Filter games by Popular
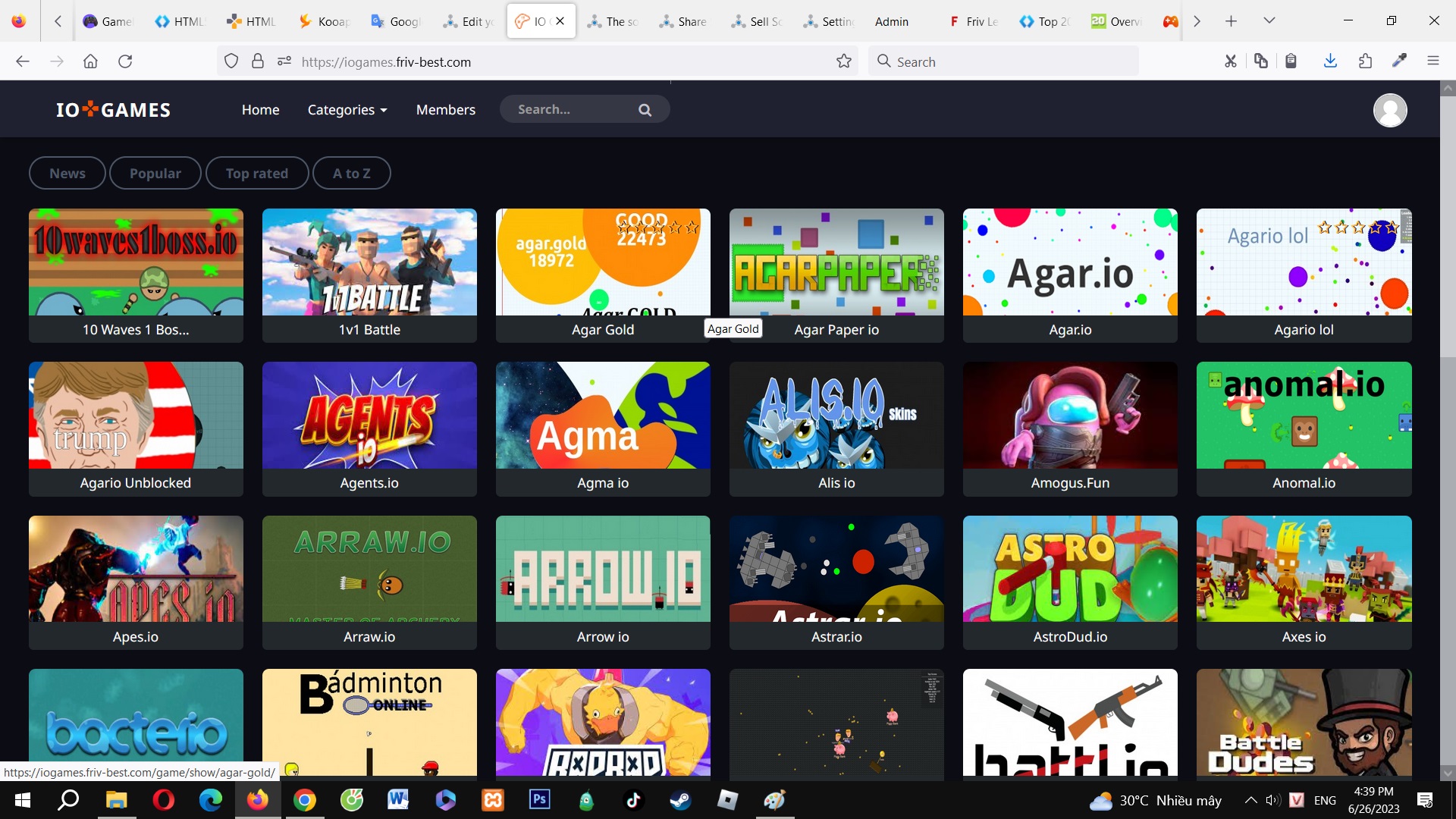1456x819 pixels. pos(155,173)
